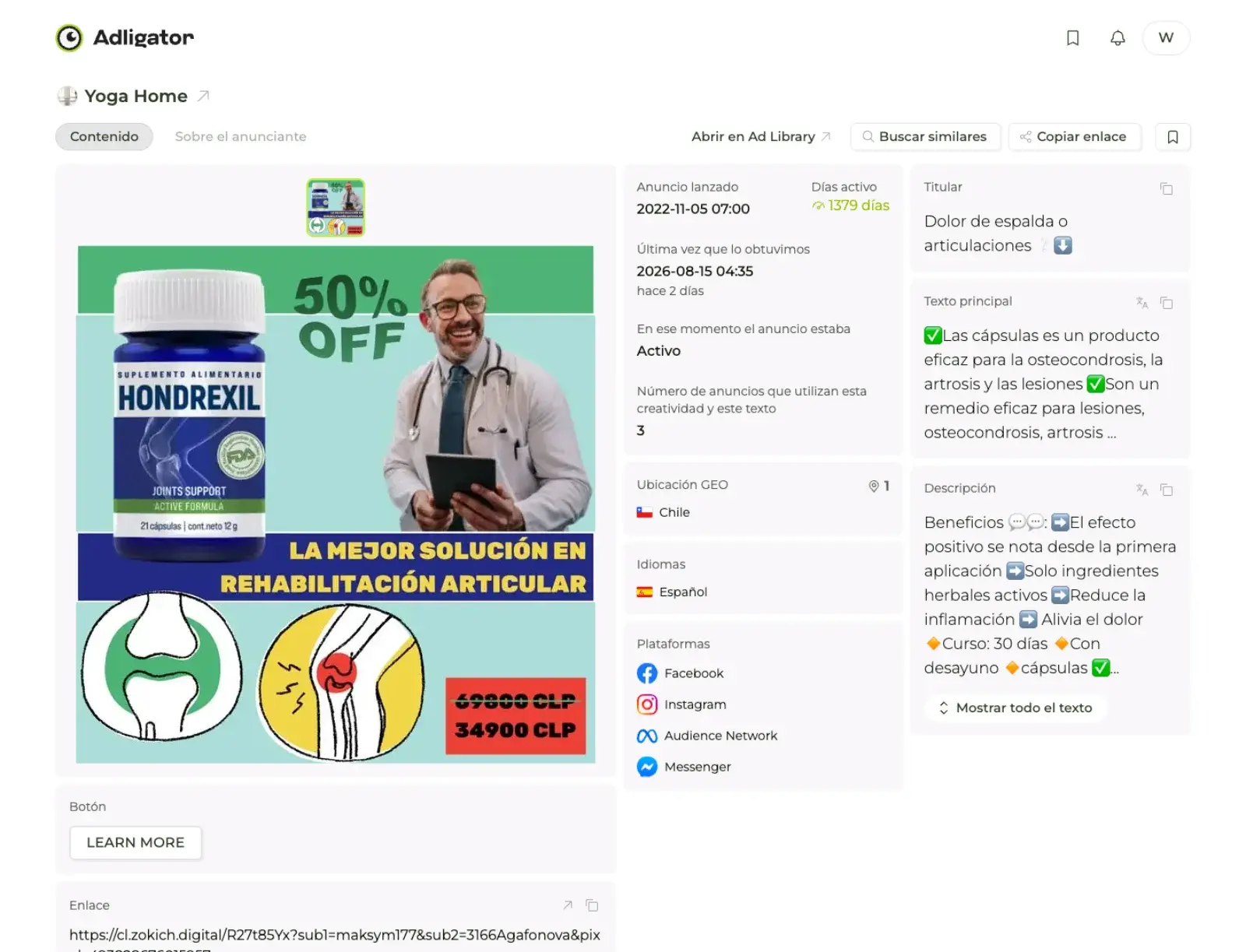Viewport: 1246px width, 952px height.
Task: Open the notifications bell
Action: point(1118,38)
